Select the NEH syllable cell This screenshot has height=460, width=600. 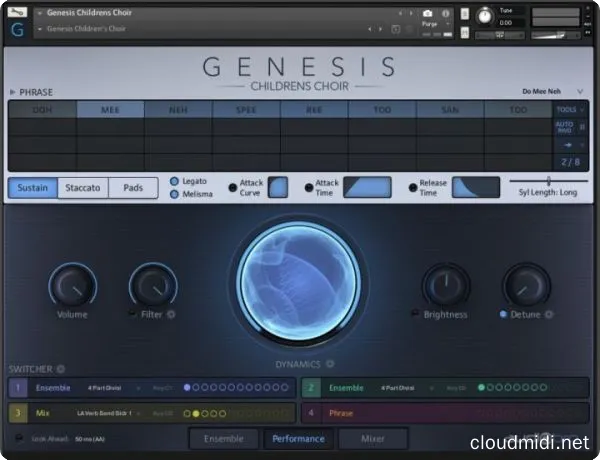(178, 110)
